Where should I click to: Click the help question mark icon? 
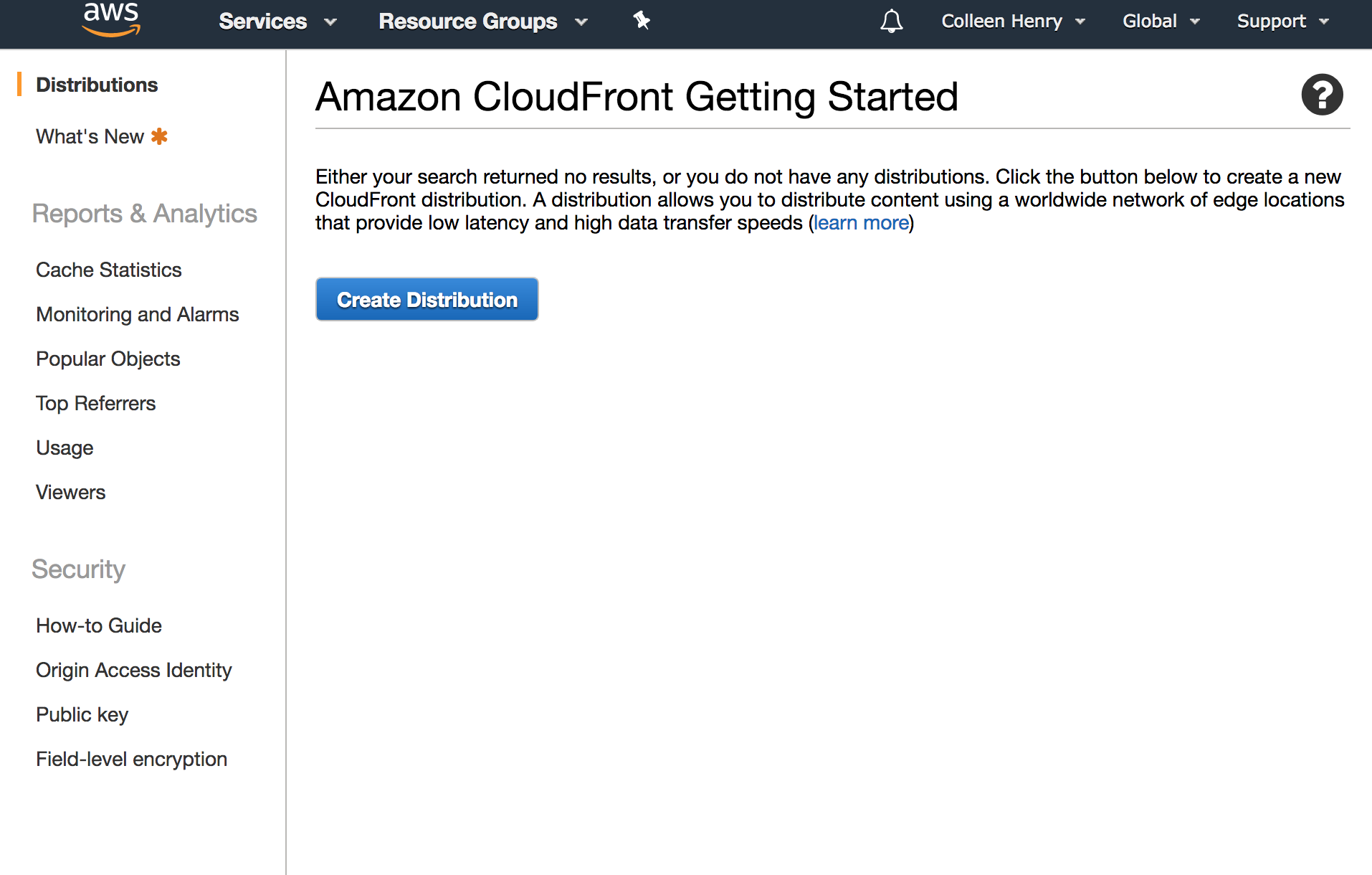point(1322,95)
